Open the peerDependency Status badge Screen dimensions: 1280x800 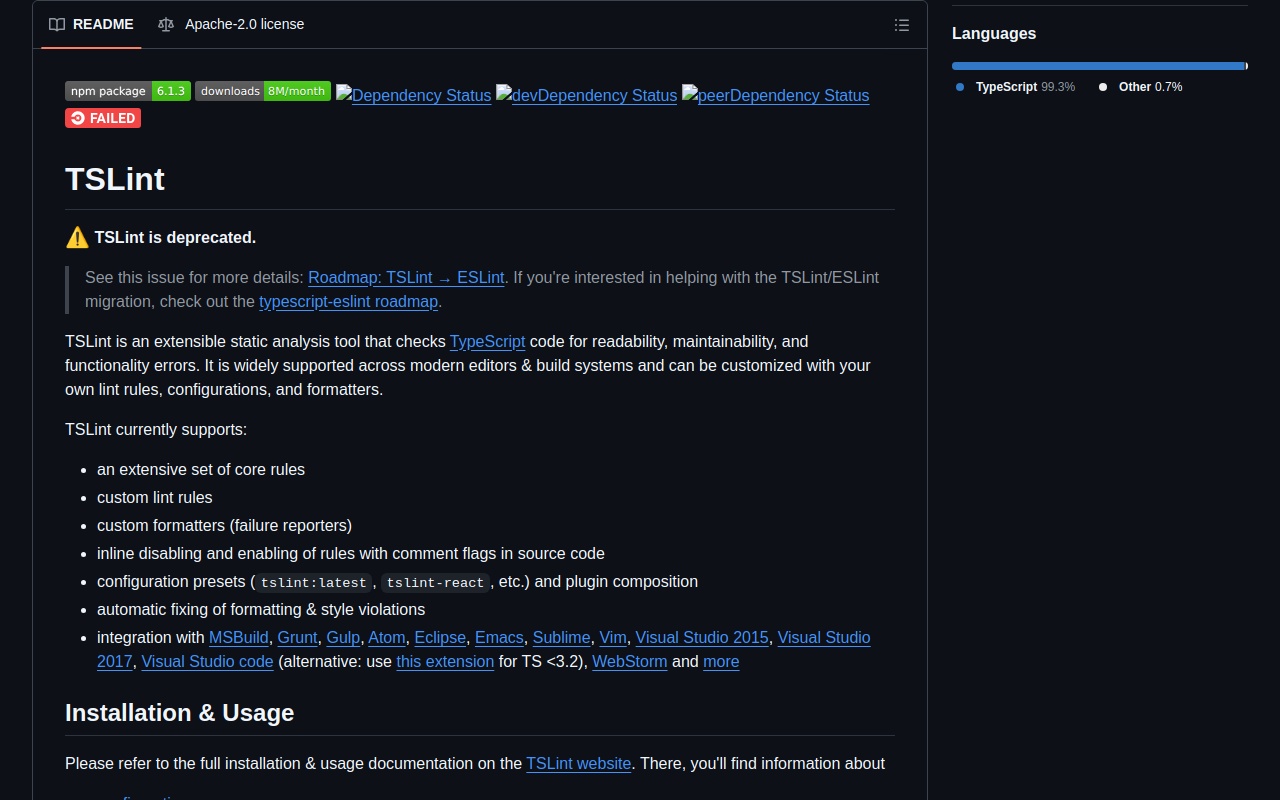point(775,96)
